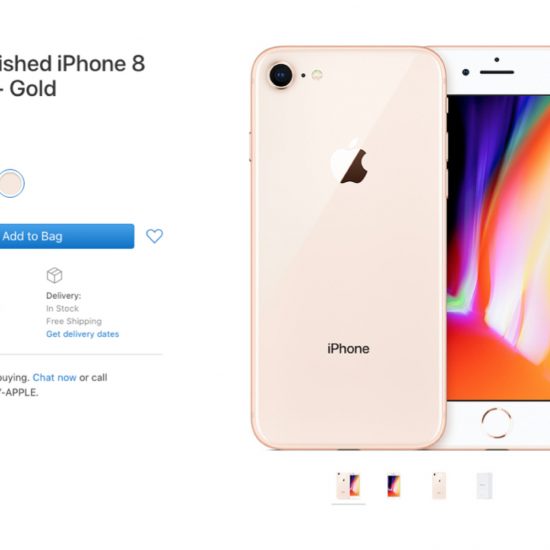
Task: Add the iPhone 8 to Bag
Action: click(67, 236)
